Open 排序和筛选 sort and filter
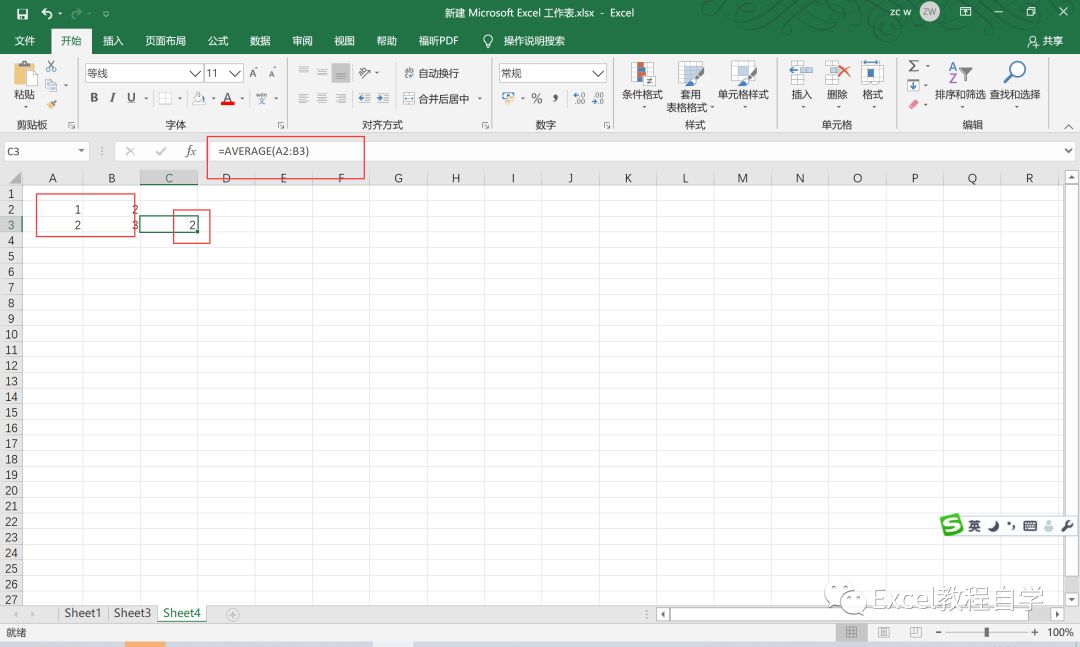 point(960,85)
